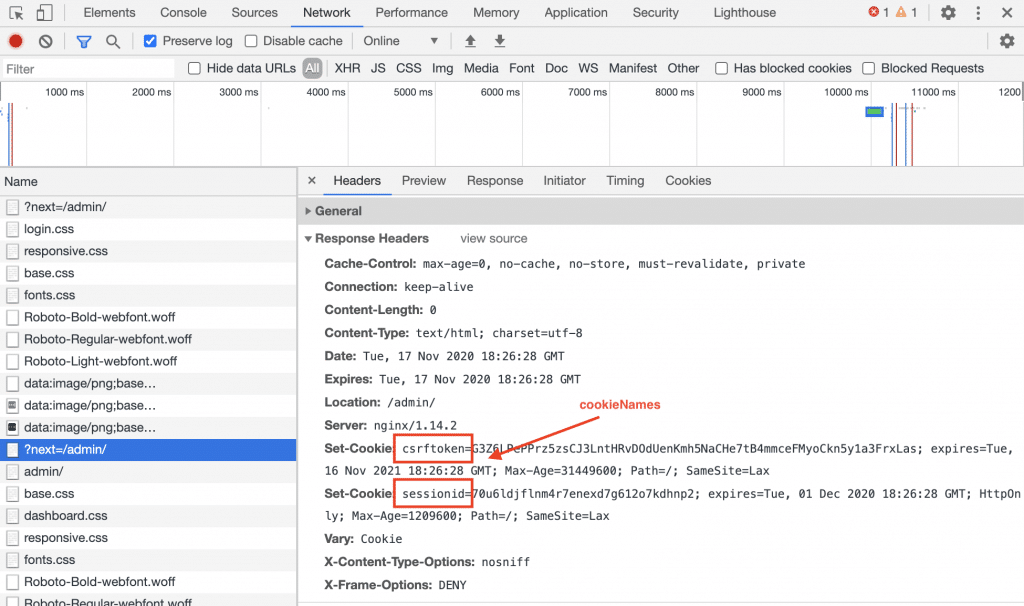1024x606 pixels.
Task: Open the Lighthouse tab
Action: coord(744,12)
